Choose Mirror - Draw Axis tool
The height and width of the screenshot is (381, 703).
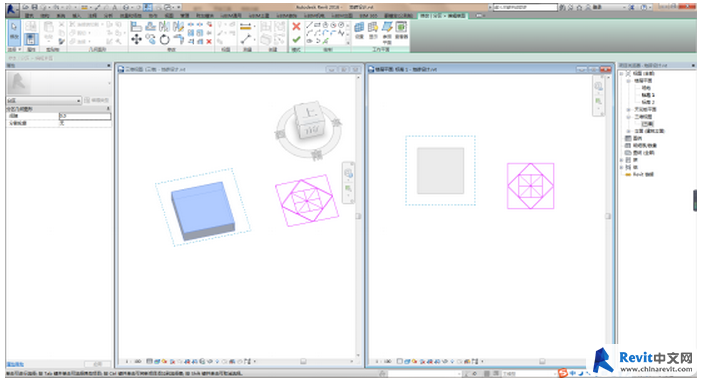click(x=178, y=27)
